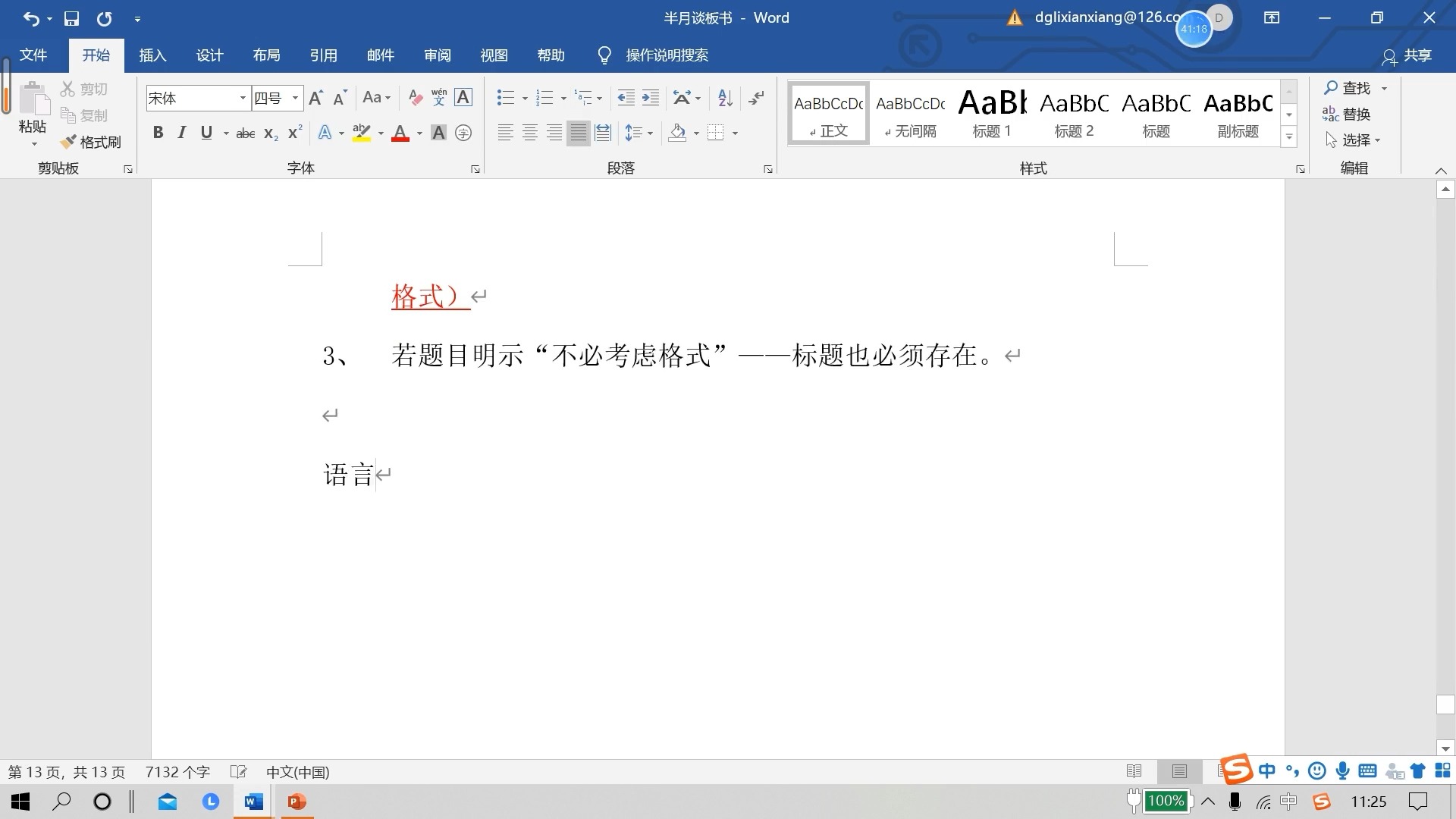Select the Text Highlight Color icon
The width and height of the screenshot is (1456, 819).
[362, 133]
